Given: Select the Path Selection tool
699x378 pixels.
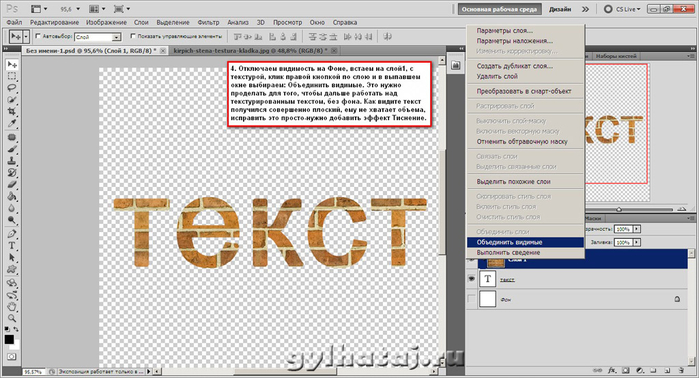Looking at the screenshot, I should coord(12,257).
